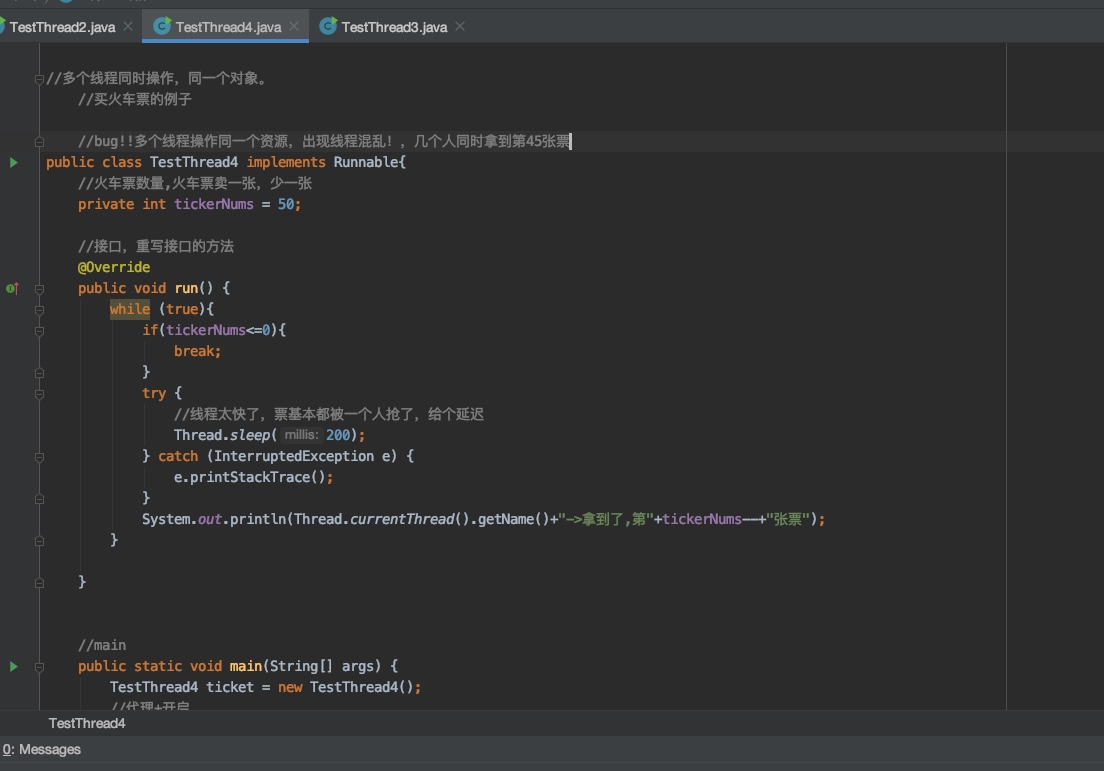The width and height of the screenshot is (1104, 771).
Task: Click the implements-method gutter icon next to run()
Action: point(12,288)
